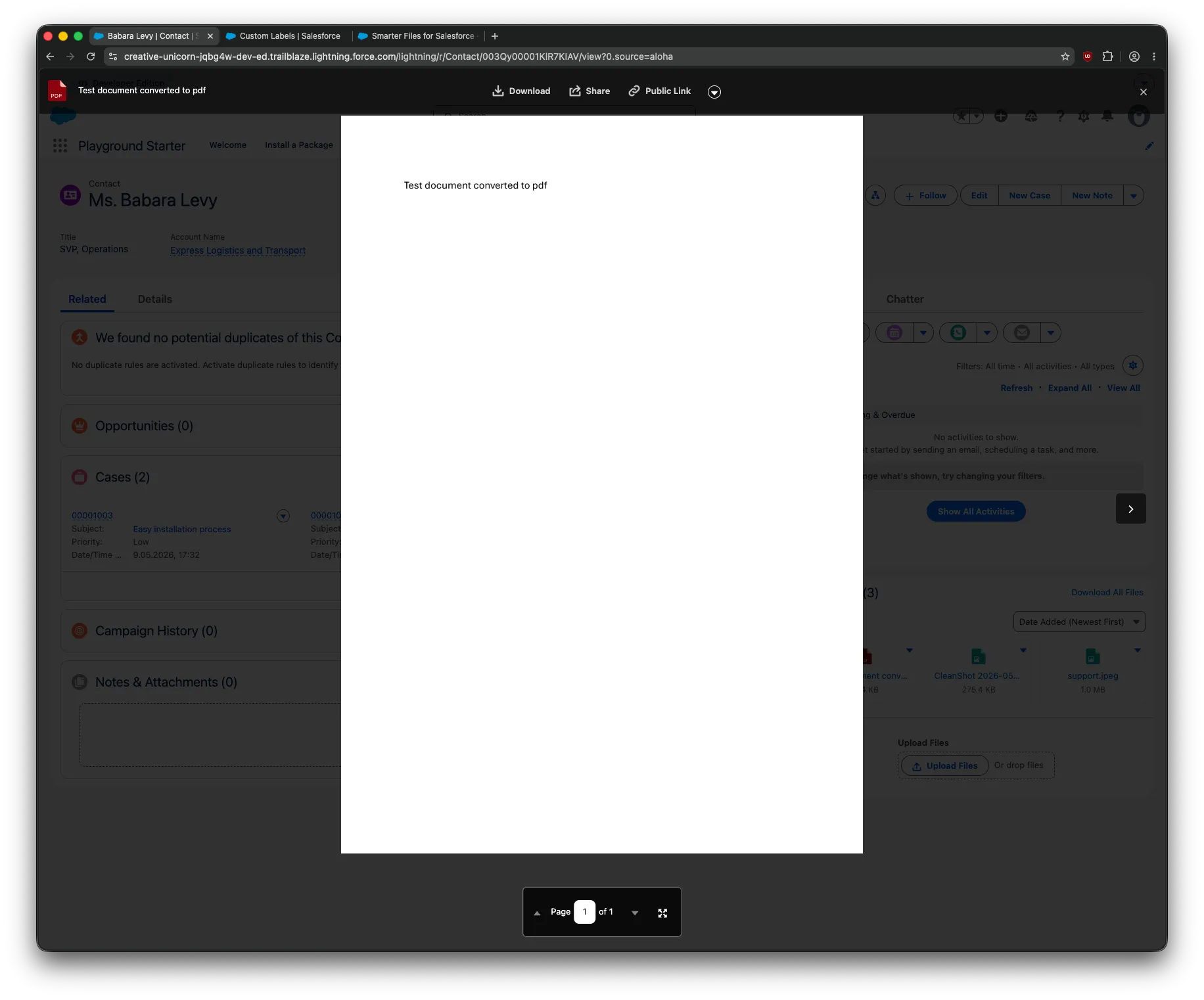
Task: Open dropdown menu for CleanShot file
Action: click(x=1023, y=650)
